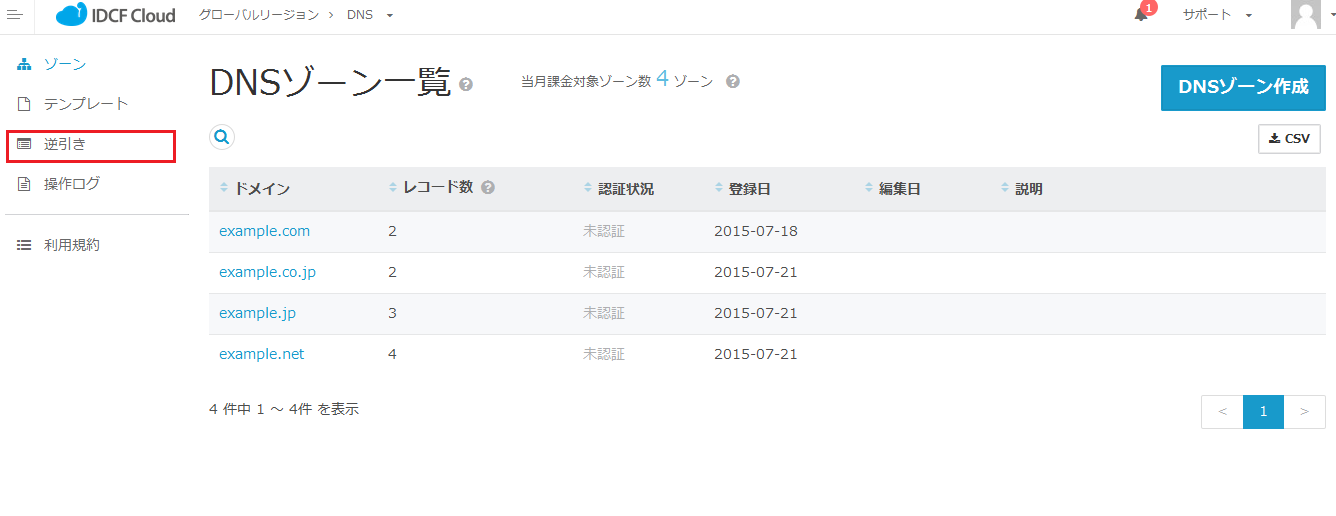Click help icon next to 4 ゾーン

(x=733, y=82)
